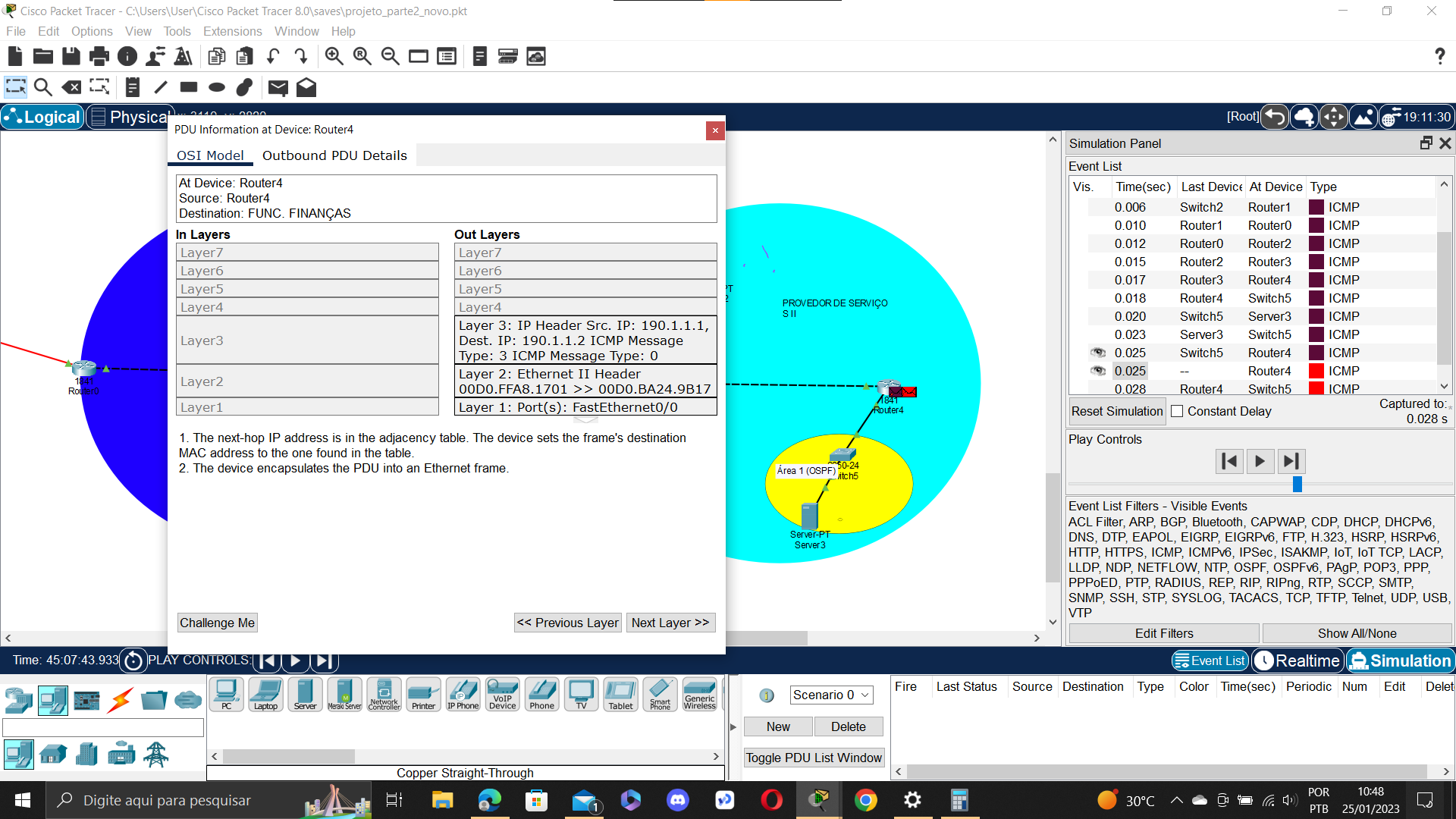Screen dimensions: 1456x819
Task: Click the OSI Model tab
Action: 210,155
